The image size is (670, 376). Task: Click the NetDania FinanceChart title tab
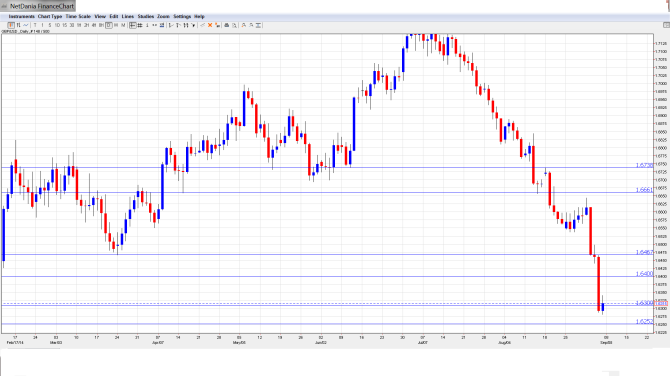coord(38,6)
